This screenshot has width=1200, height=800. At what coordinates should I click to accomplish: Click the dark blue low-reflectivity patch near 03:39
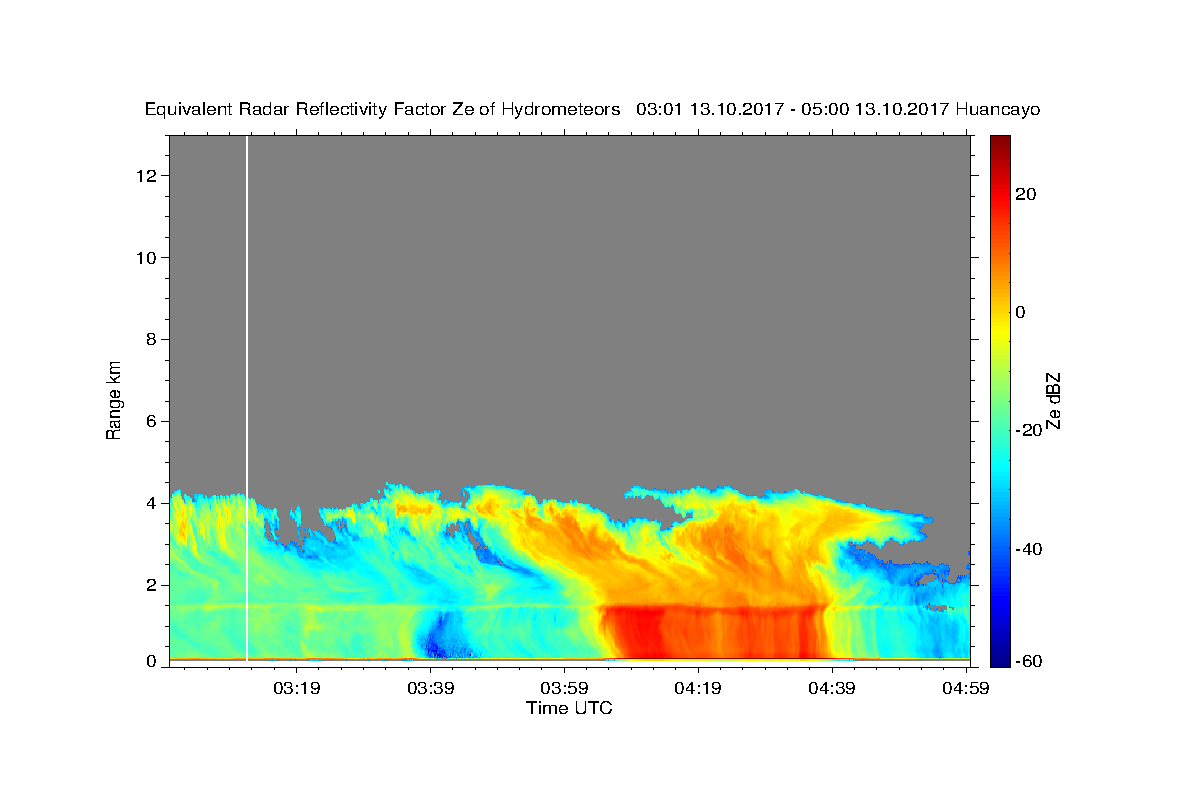click(436, 637)
